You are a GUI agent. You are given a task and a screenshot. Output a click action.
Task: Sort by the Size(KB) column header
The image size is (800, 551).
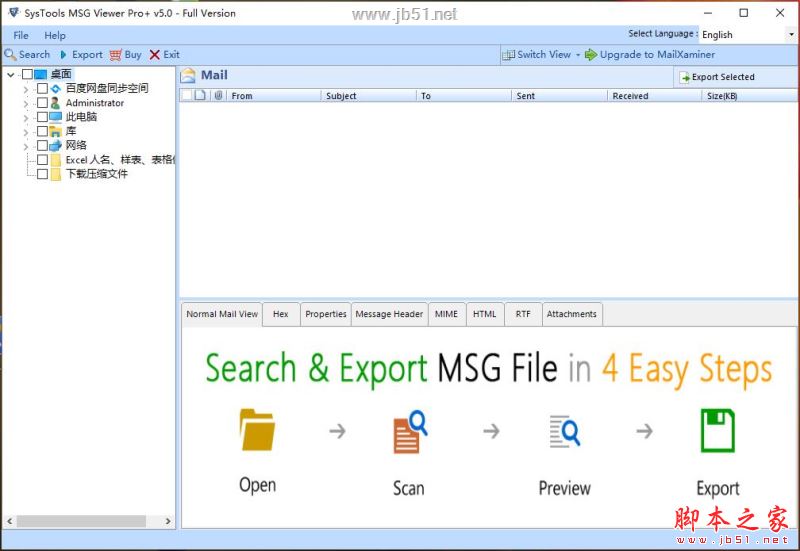[x=751, y=95]
